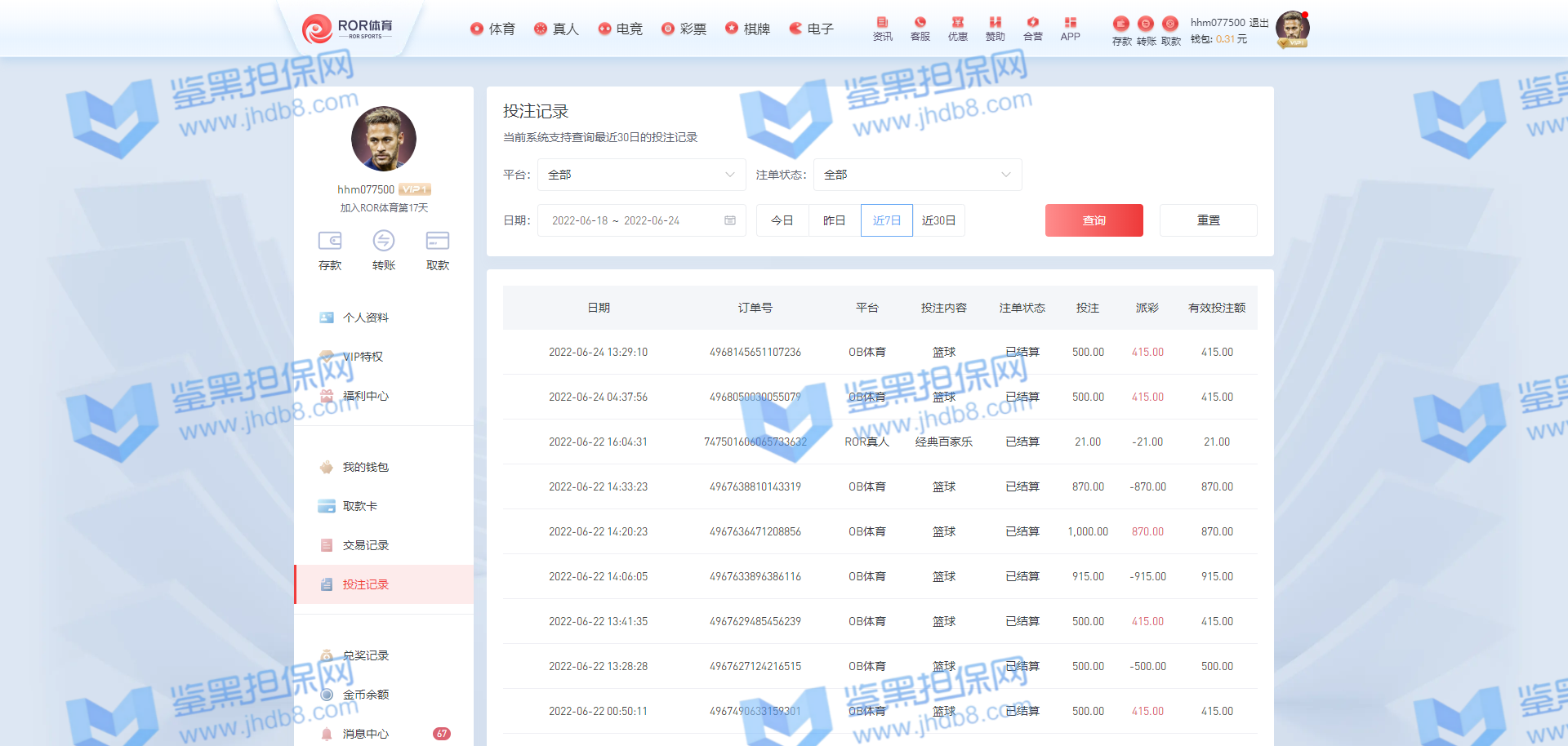Open the 体育 sports navigation menu
This screenshot has height=746, width=1568.
coord(493,29)
